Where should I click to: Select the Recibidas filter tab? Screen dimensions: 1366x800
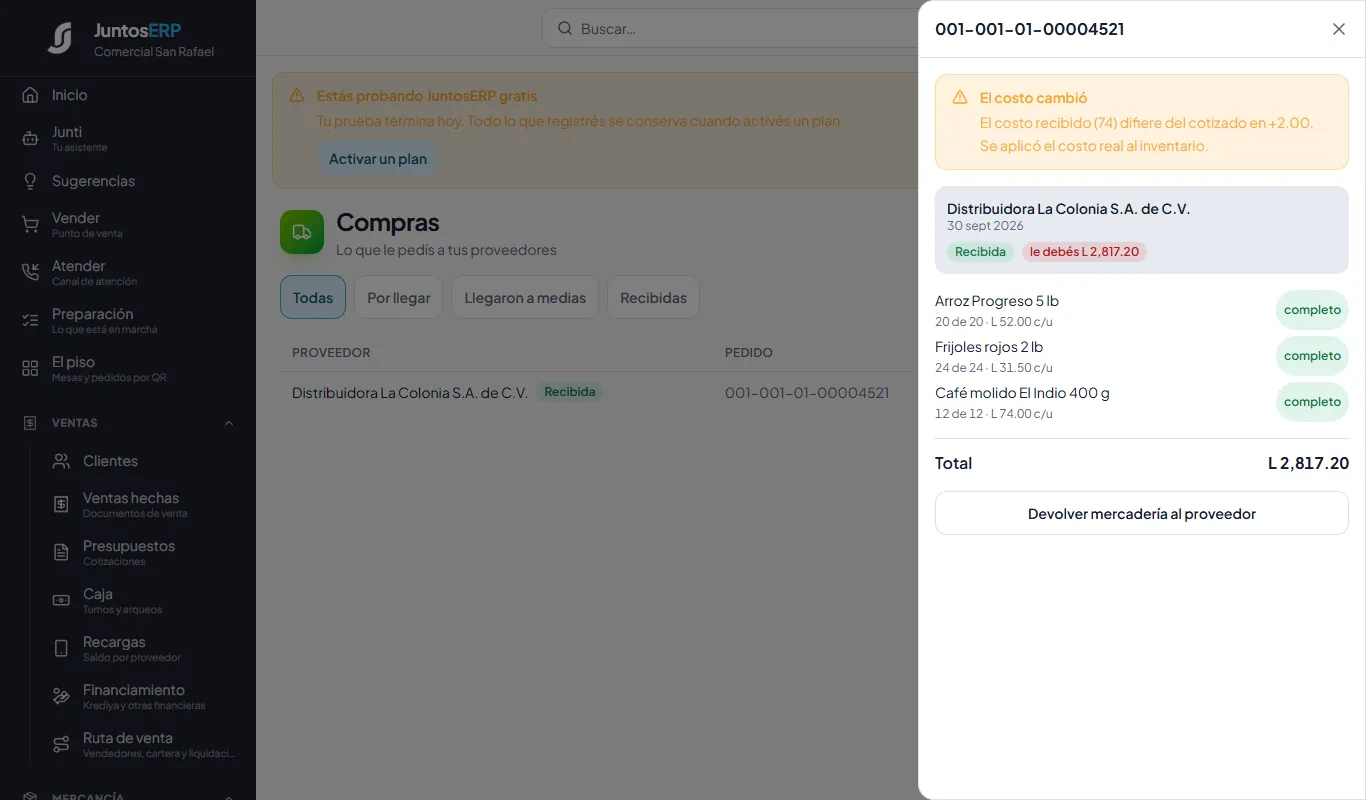tap(653, 298)
